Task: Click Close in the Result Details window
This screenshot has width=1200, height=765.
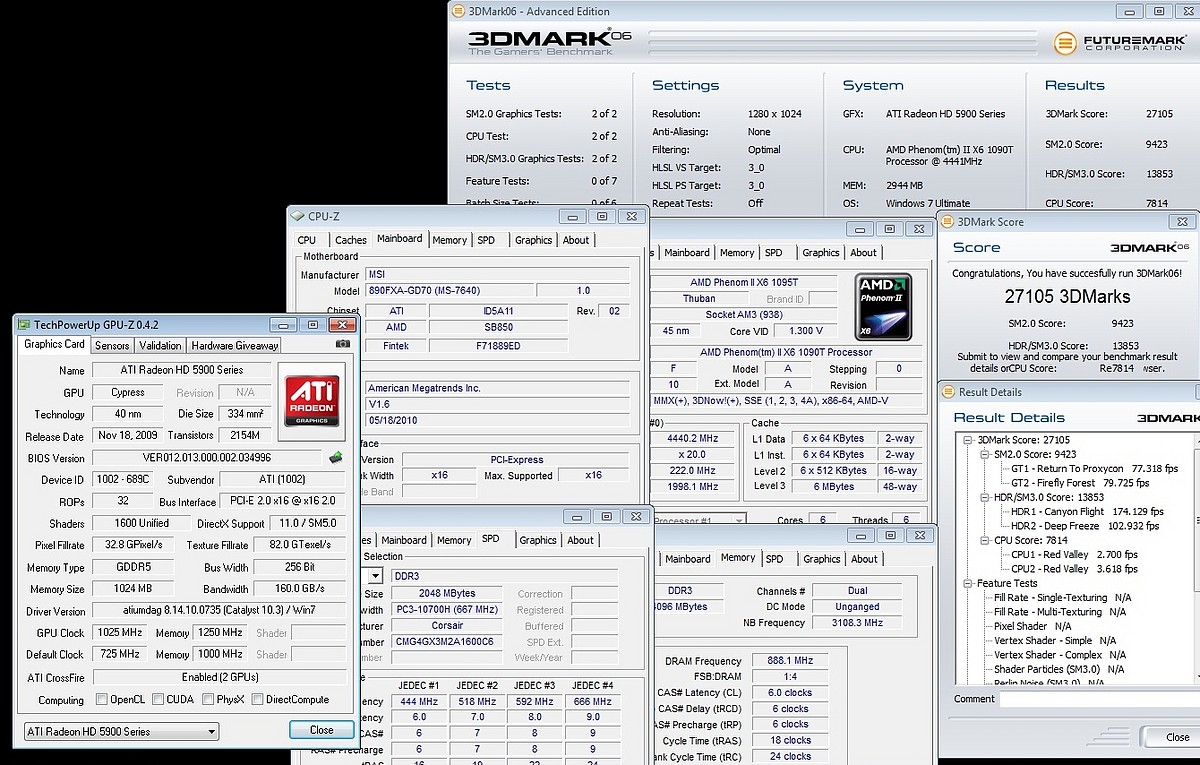Action: [1177, 737]
